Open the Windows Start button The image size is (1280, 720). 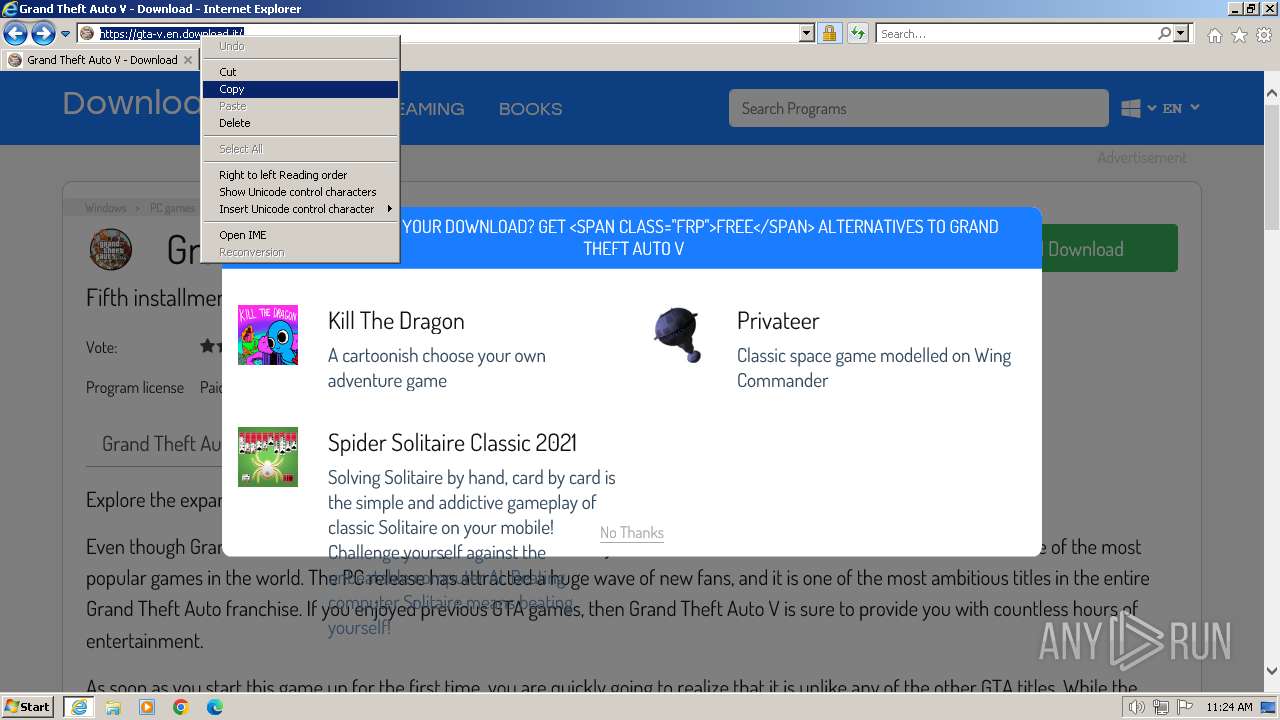[28, 707]
